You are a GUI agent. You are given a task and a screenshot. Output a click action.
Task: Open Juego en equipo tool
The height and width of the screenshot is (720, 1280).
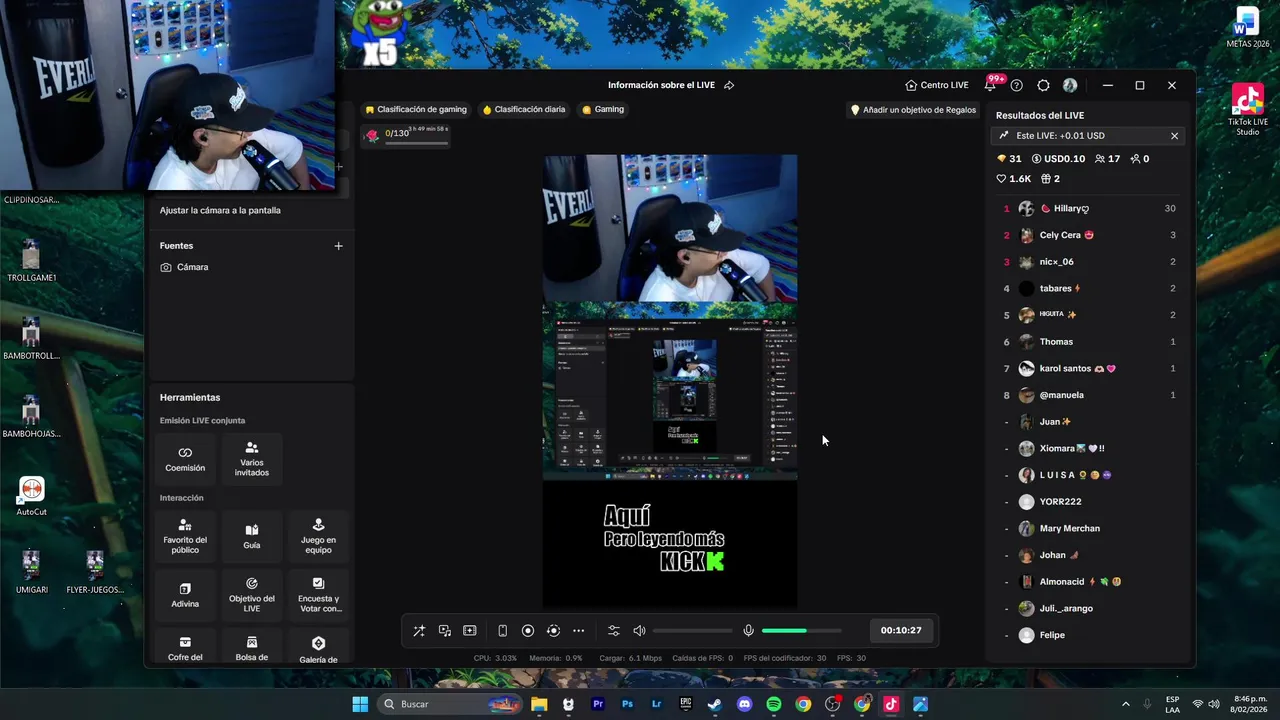318,536
